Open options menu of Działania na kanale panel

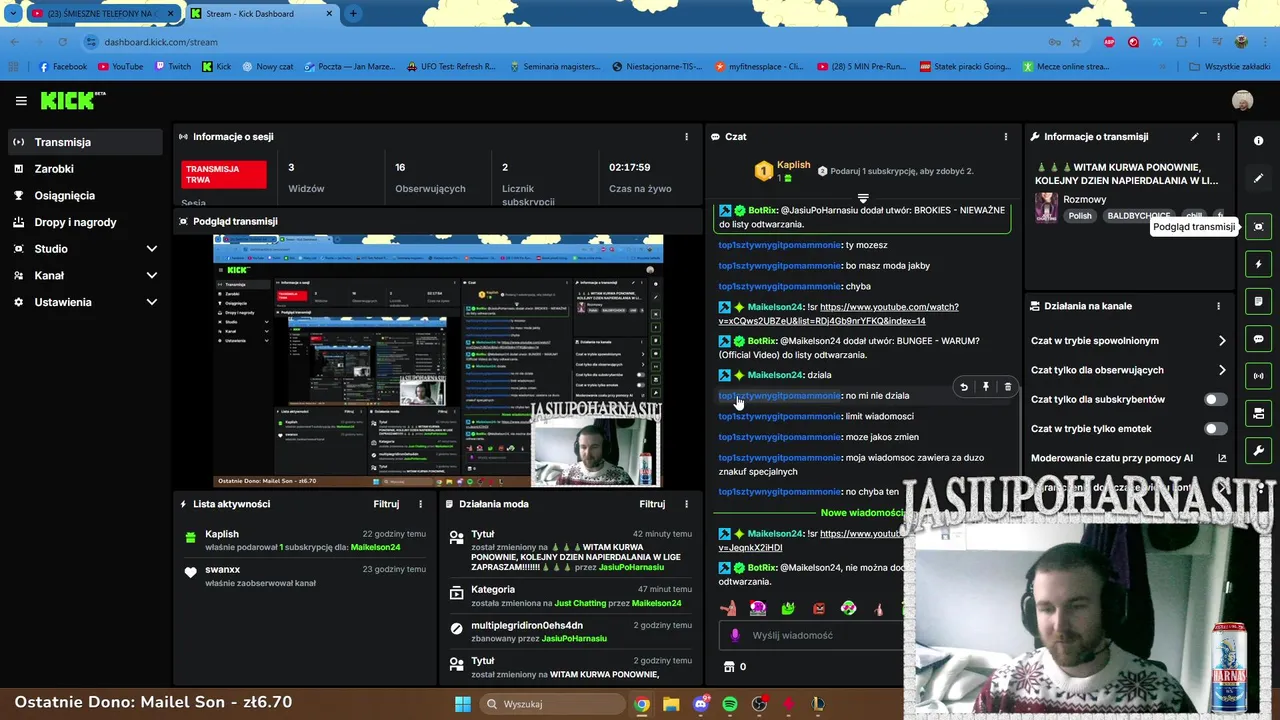pos(1218,306)
